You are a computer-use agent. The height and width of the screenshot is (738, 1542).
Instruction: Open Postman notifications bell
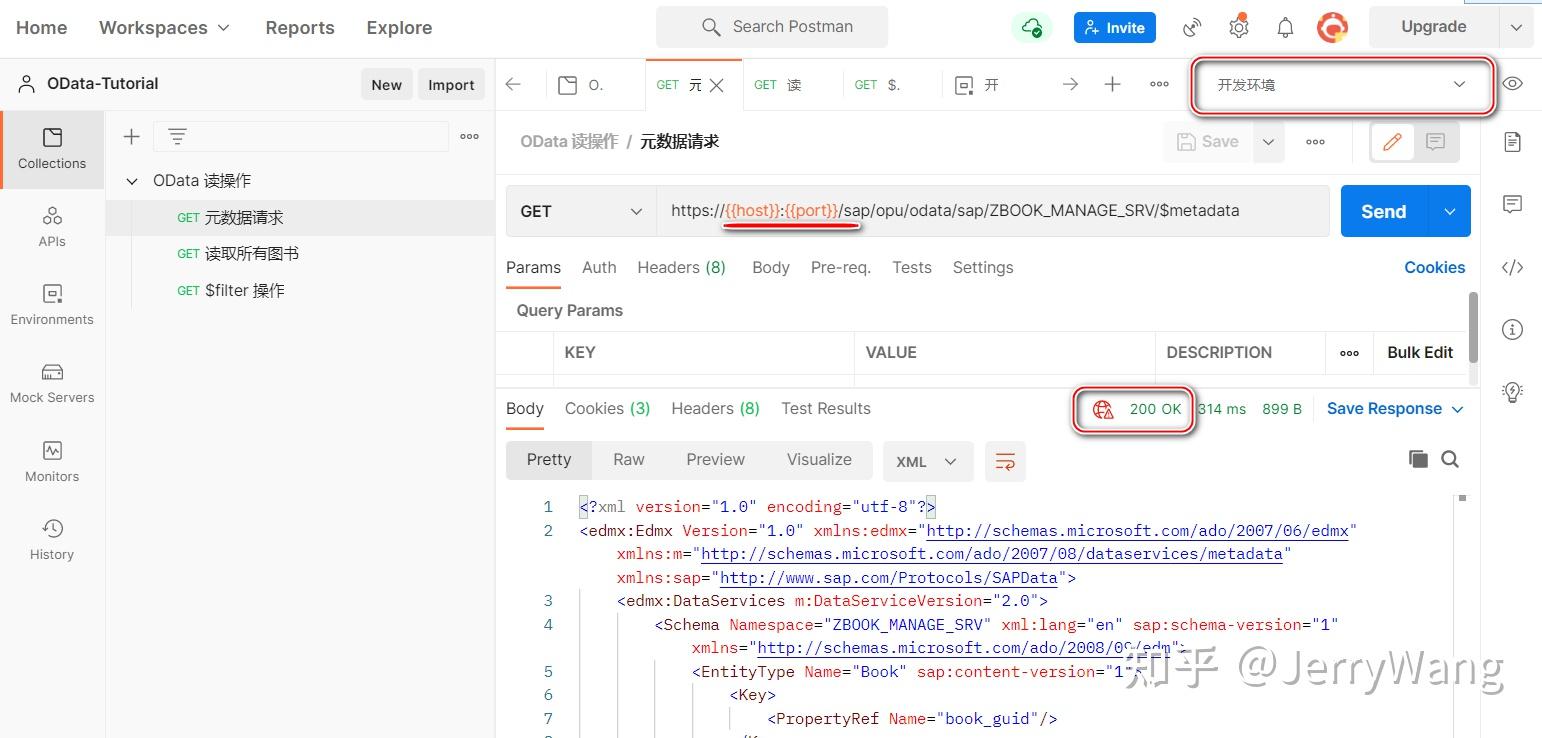coord(1285,27)
